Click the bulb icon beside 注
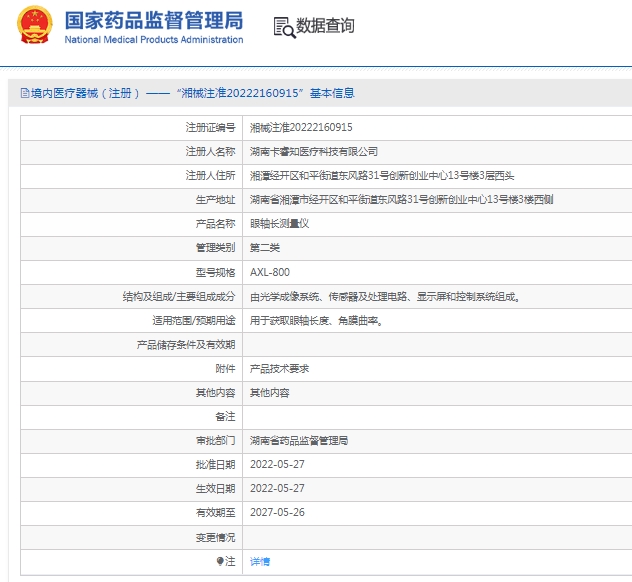 [x=220, y=561]
